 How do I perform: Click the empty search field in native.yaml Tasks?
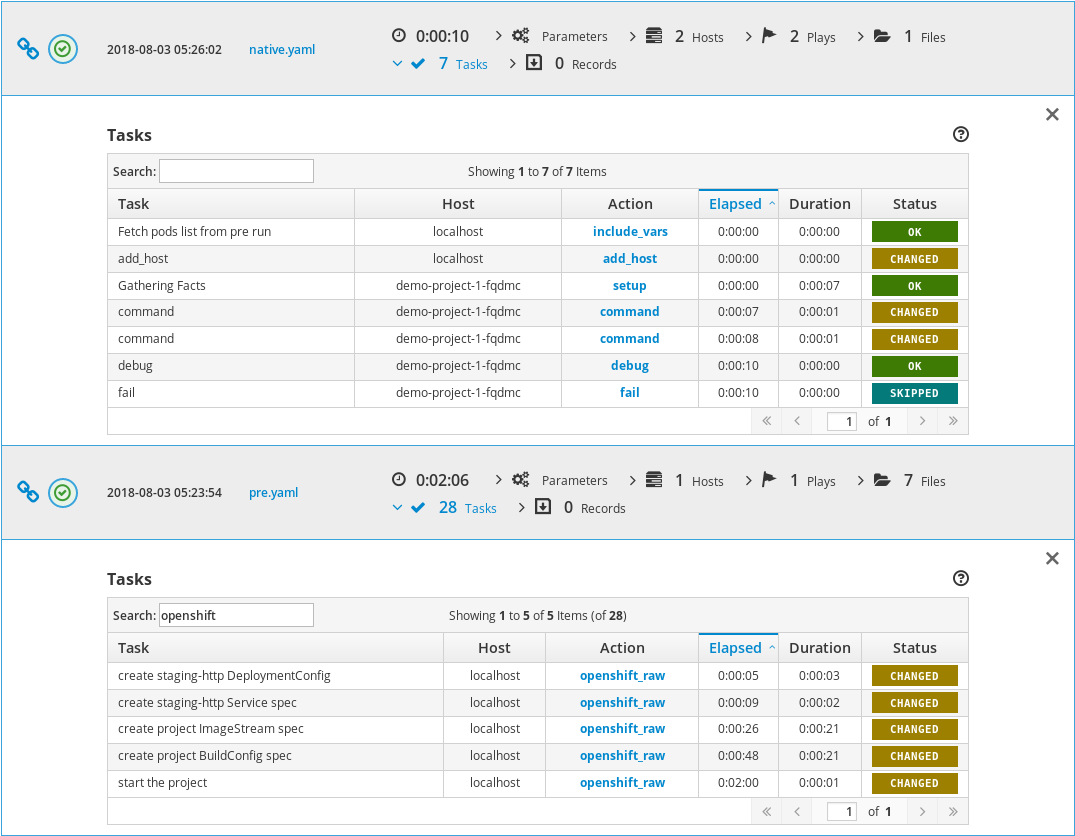tap(236, 171)
